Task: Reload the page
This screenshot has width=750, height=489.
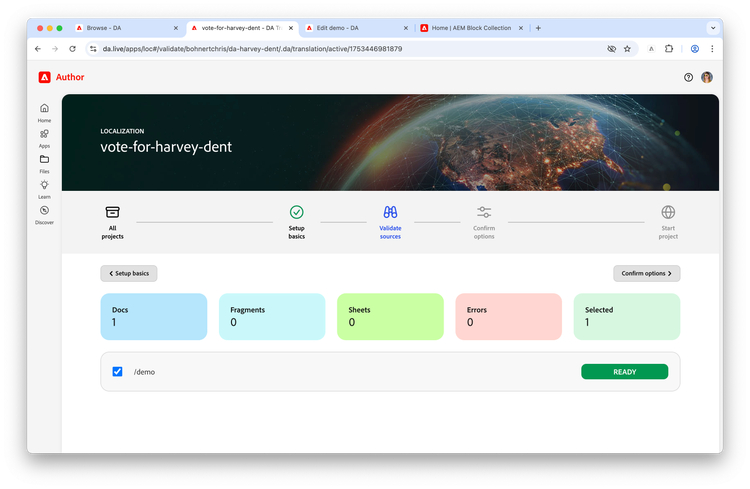Action: [72, 49]
